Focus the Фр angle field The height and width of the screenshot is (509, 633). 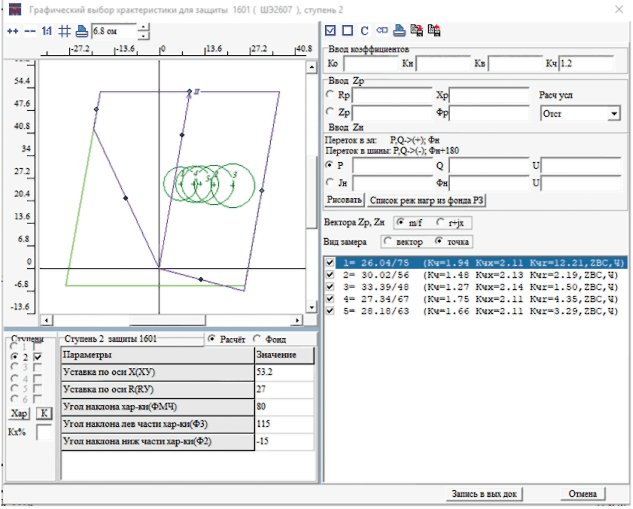pyautogui.click(x=489, y=113)
